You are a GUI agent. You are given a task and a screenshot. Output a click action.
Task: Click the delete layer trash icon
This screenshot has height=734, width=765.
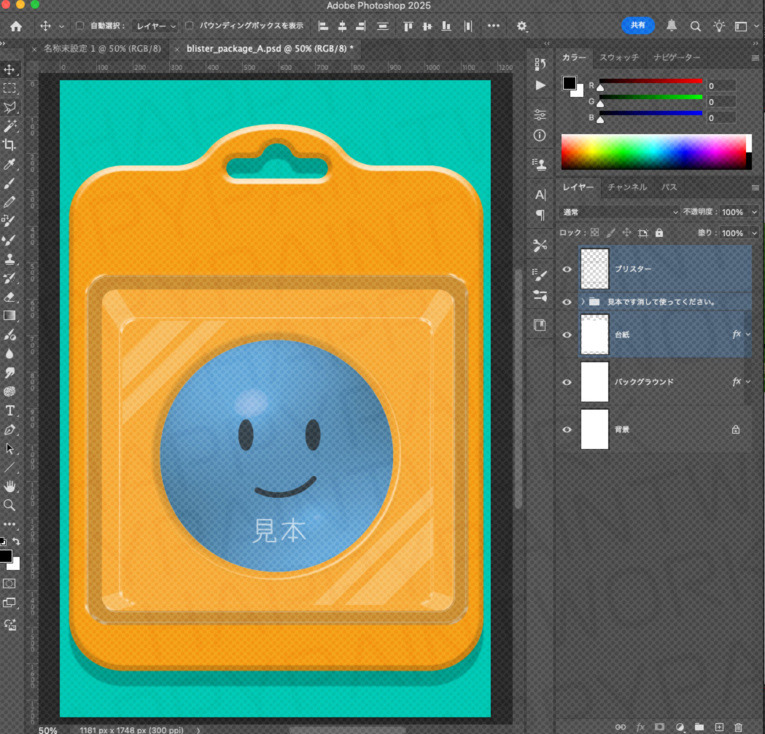point(738,726)
